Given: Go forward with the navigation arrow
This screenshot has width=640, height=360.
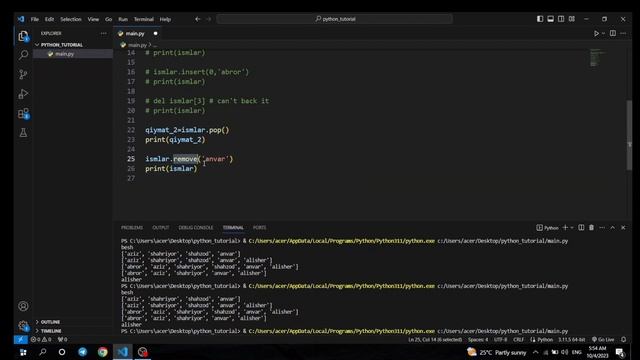Looking at the screenshot, I should pos(208,19).
